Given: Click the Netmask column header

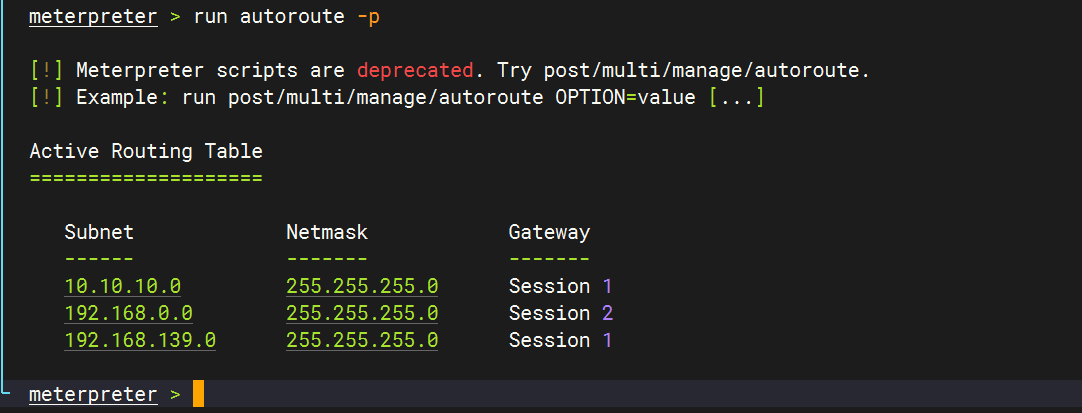Looking at the screenshot, I should (327, 232).
